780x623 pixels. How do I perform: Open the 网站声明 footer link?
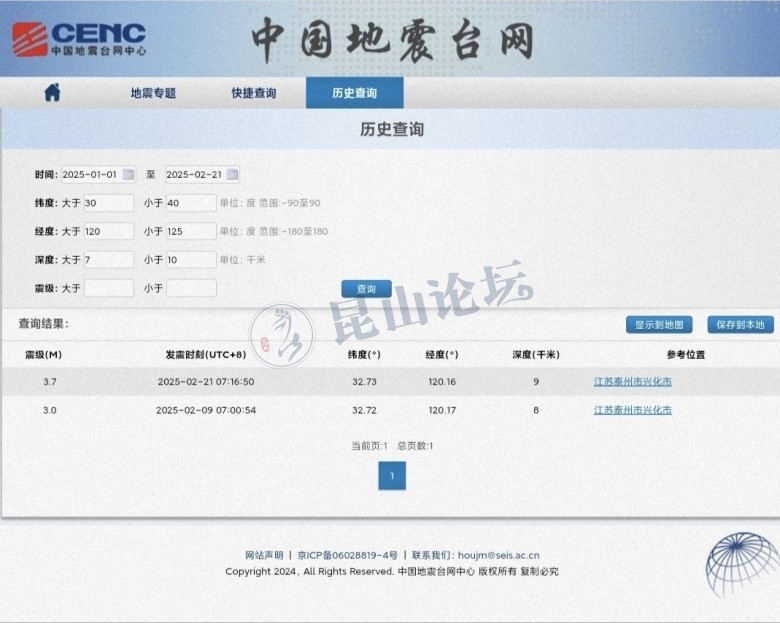pyautogui.click(x=264, y=555)
